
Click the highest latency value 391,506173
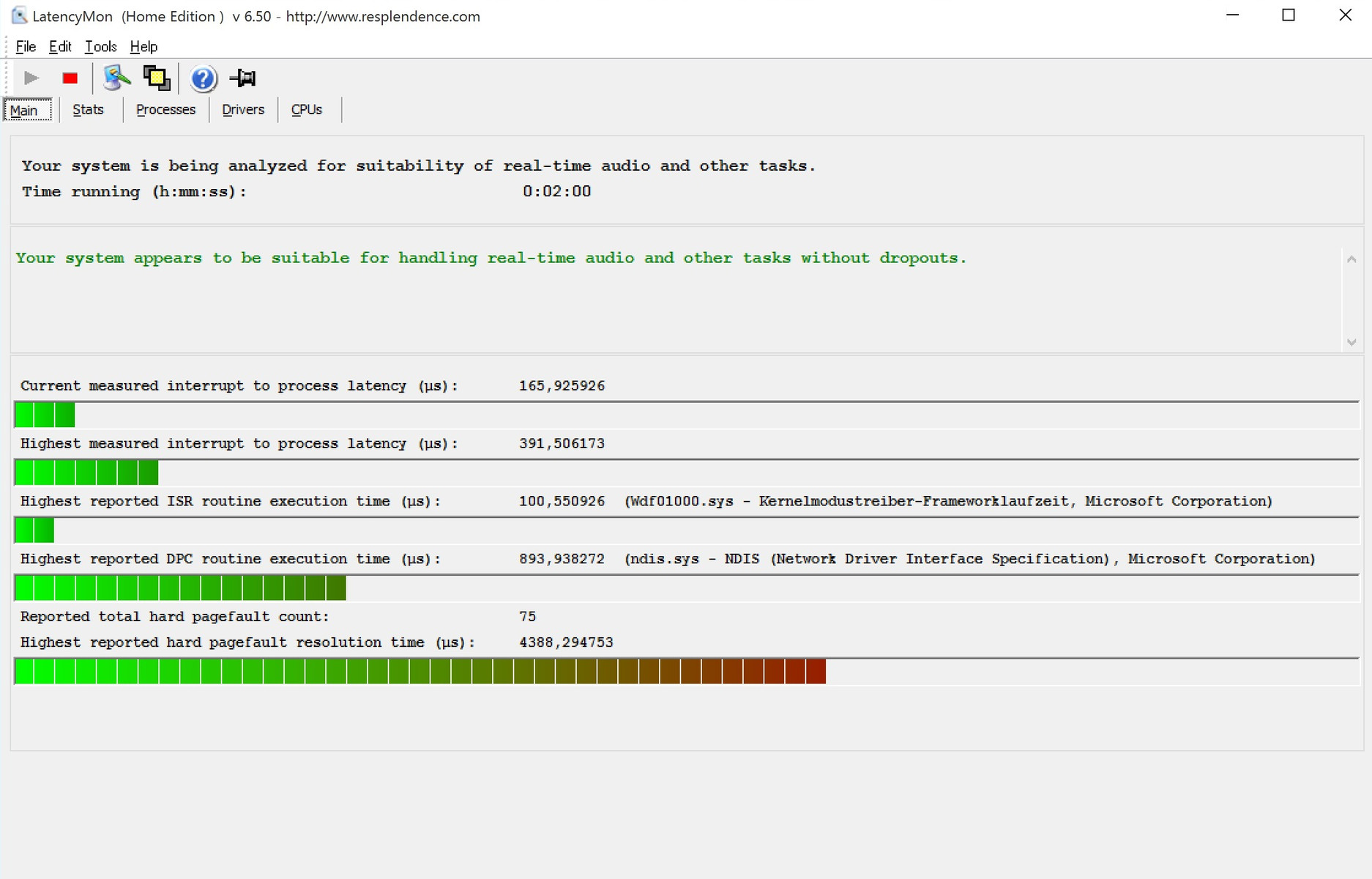click(x=562, y=444)
